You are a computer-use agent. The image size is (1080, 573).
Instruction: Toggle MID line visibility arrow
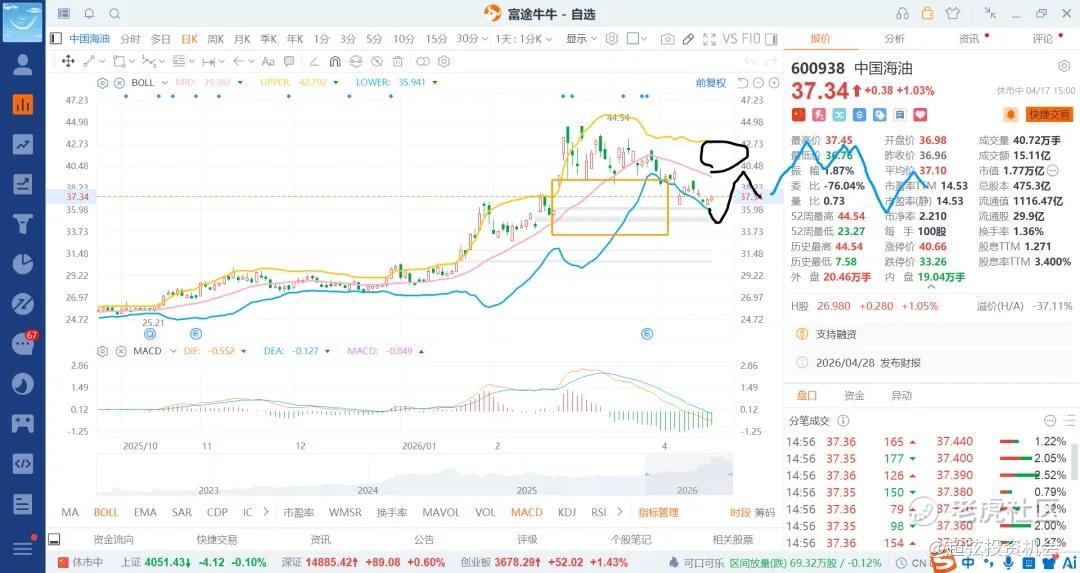(240, 83)
